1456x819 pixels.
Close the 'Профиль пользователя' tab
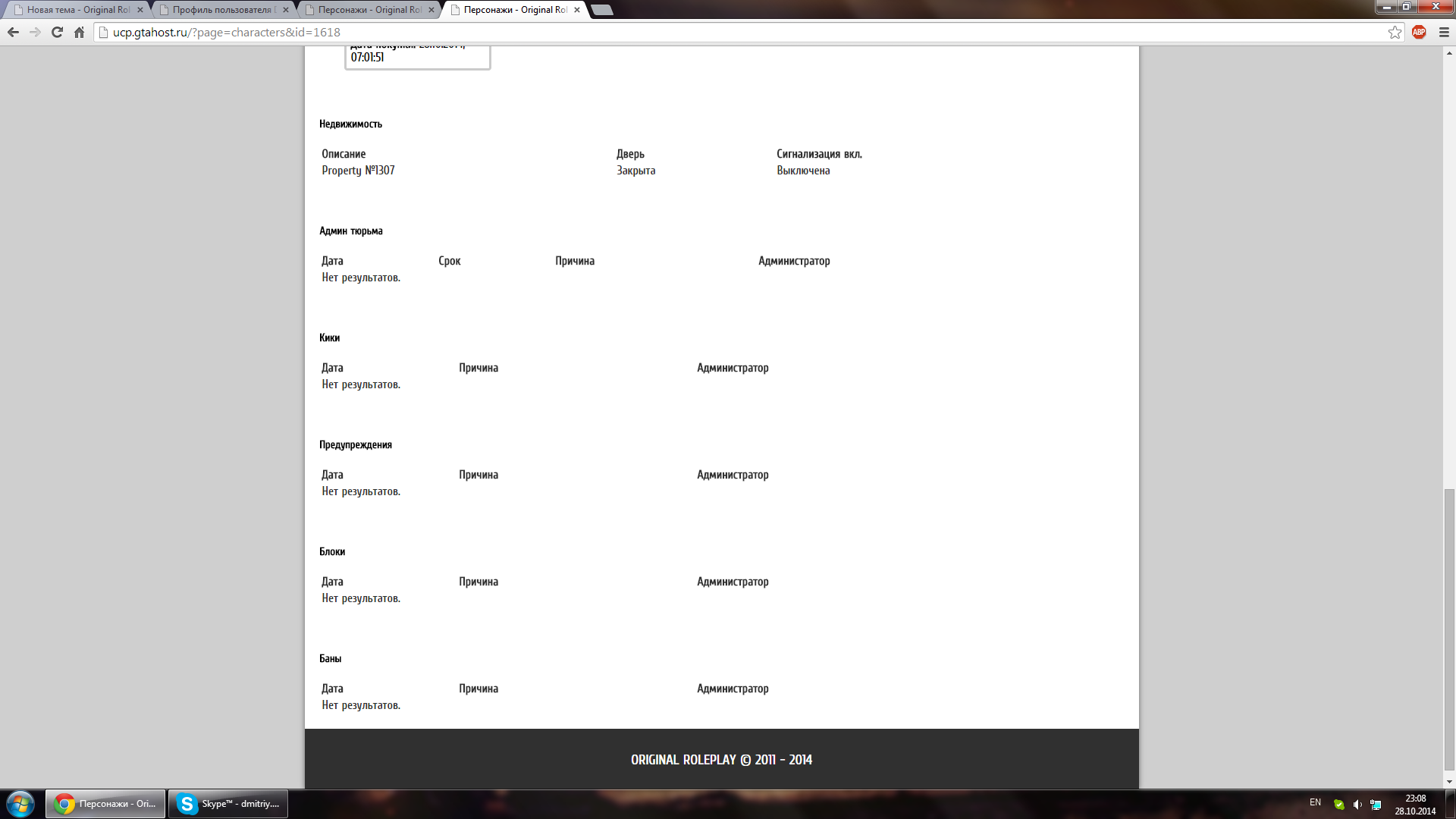pos(286,10)
